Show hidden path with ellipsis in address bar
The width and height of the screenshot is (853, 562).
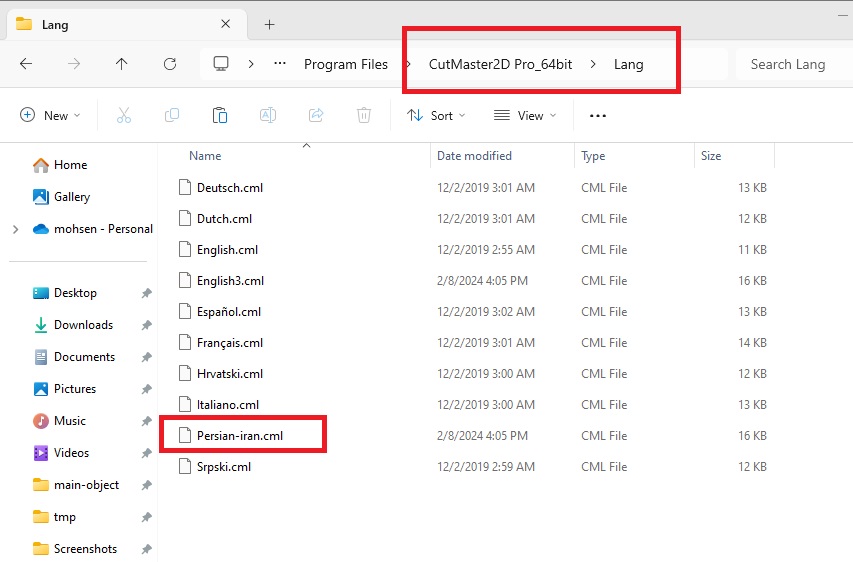coord(280,64)
